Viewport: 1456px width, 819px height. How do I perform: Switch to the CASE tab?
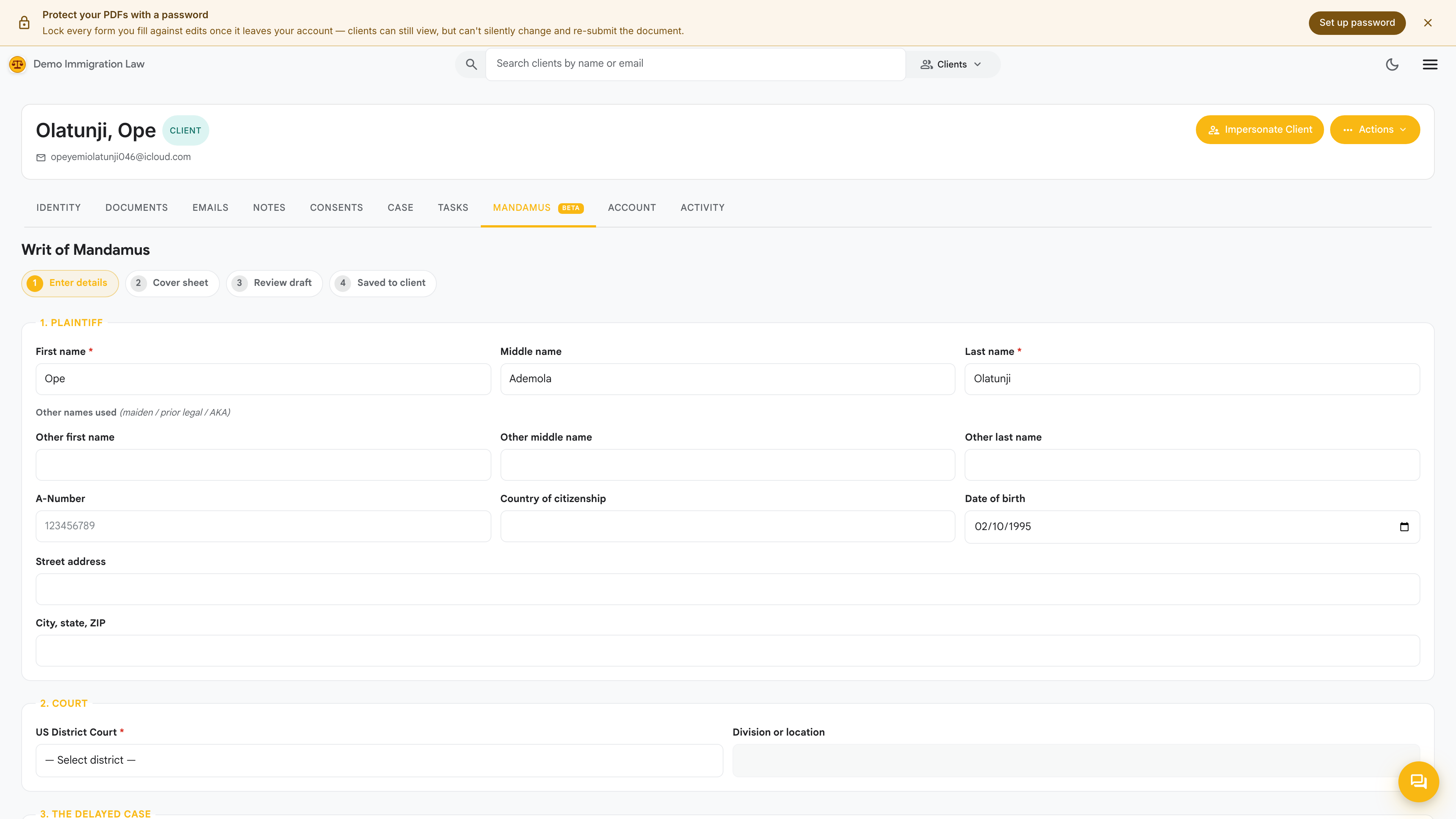(400, 207)
